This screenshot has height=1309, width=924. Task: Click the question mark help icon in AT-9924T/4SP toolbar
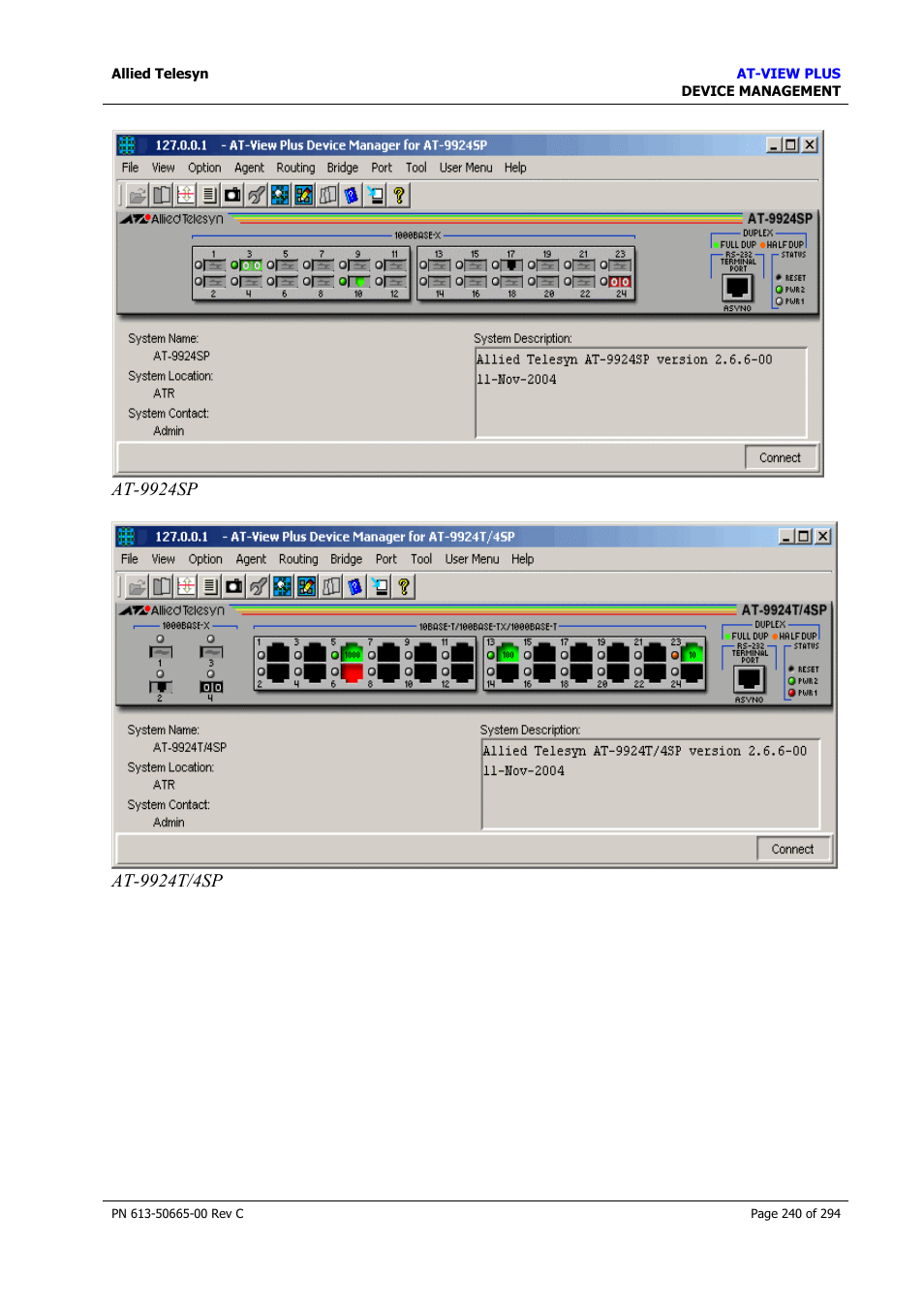point(404,586)
